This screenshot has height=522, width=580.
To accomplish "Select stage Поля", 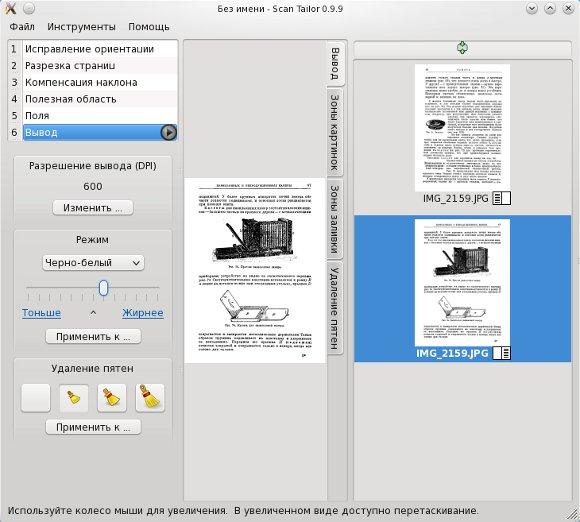I will 100,115.
